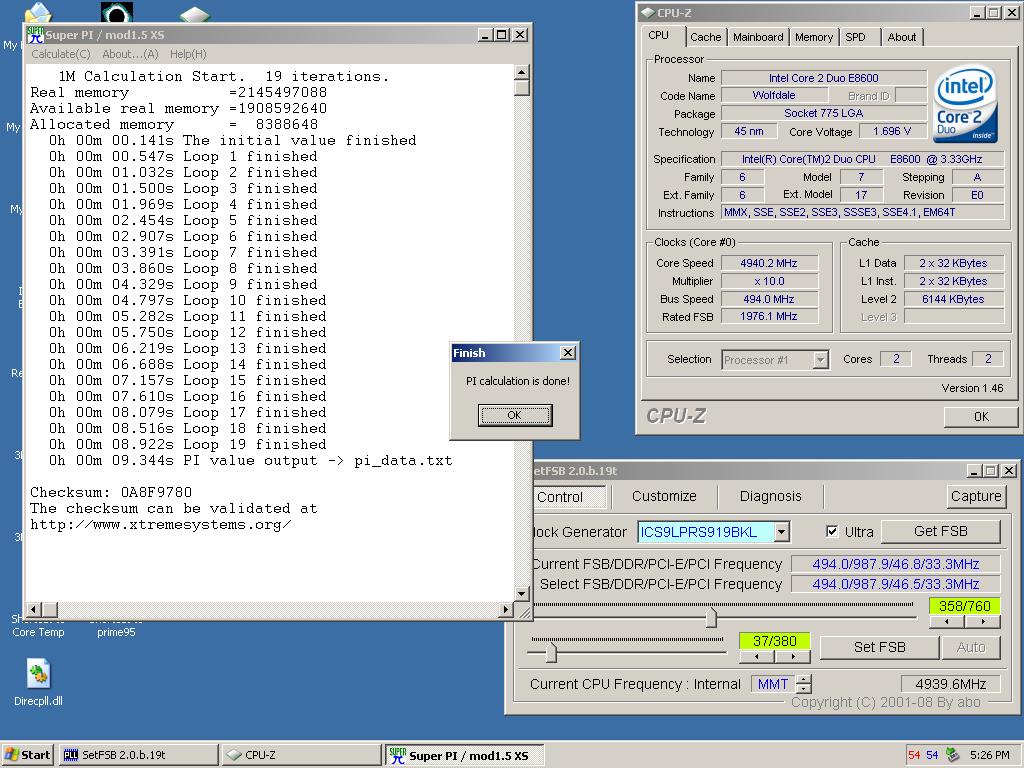
Task: Click the MMT spinner up arrow
Action: [804, 679]
